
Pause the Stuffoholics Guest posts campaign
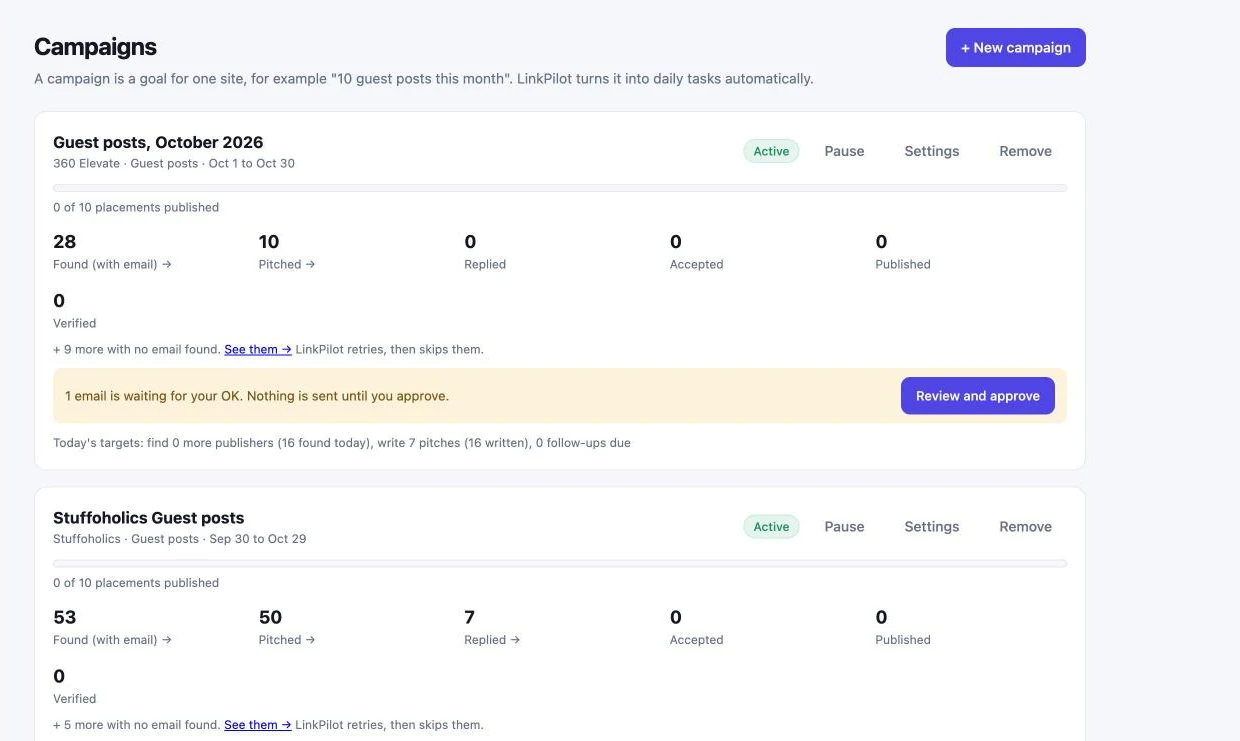[844, 527]
